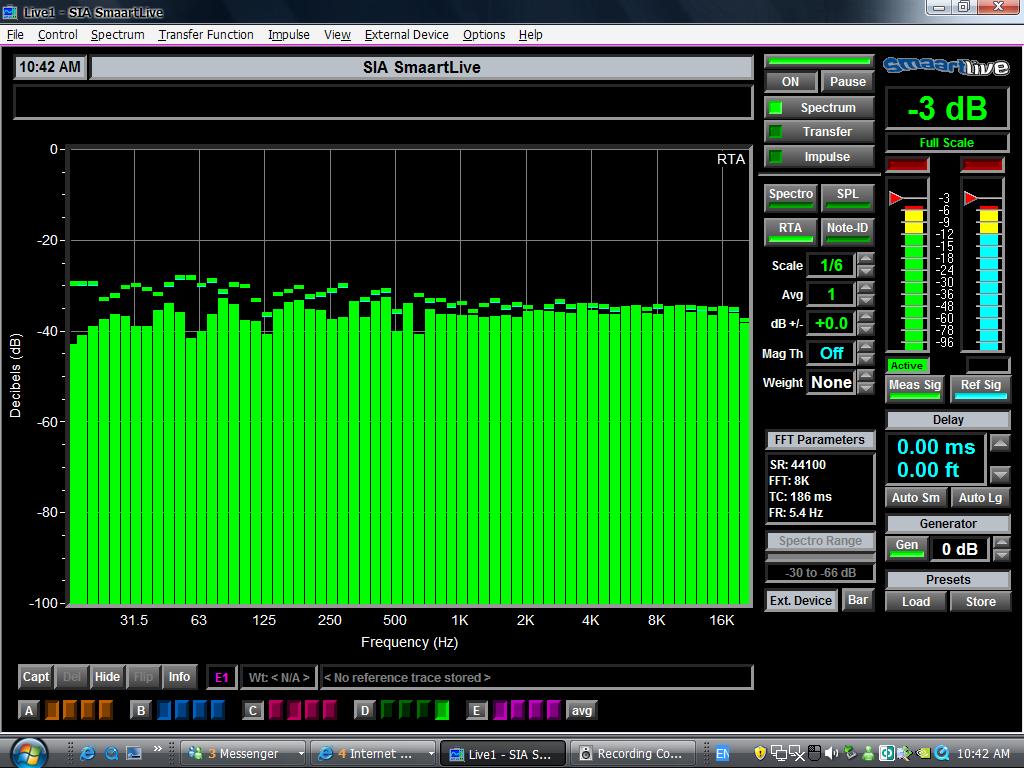The width and height of the screenshot is (1024, 768).
Task: Decrease the Scale value with down arrow
Action: pyautogui.click(x=865, y=270)
